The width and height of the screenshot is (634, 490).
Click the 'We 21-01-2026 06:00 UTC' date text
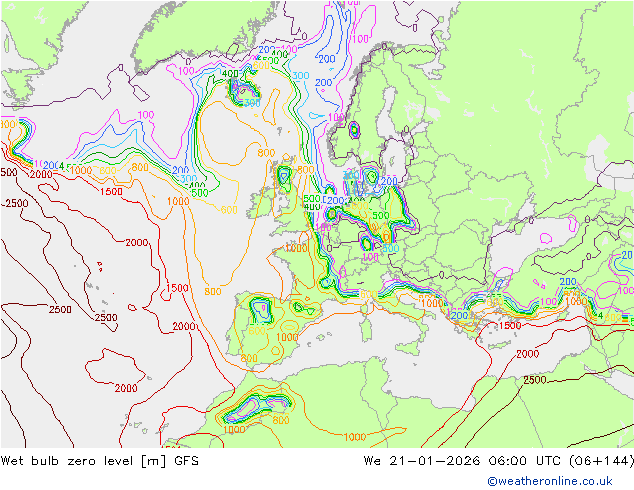[462, 460]
